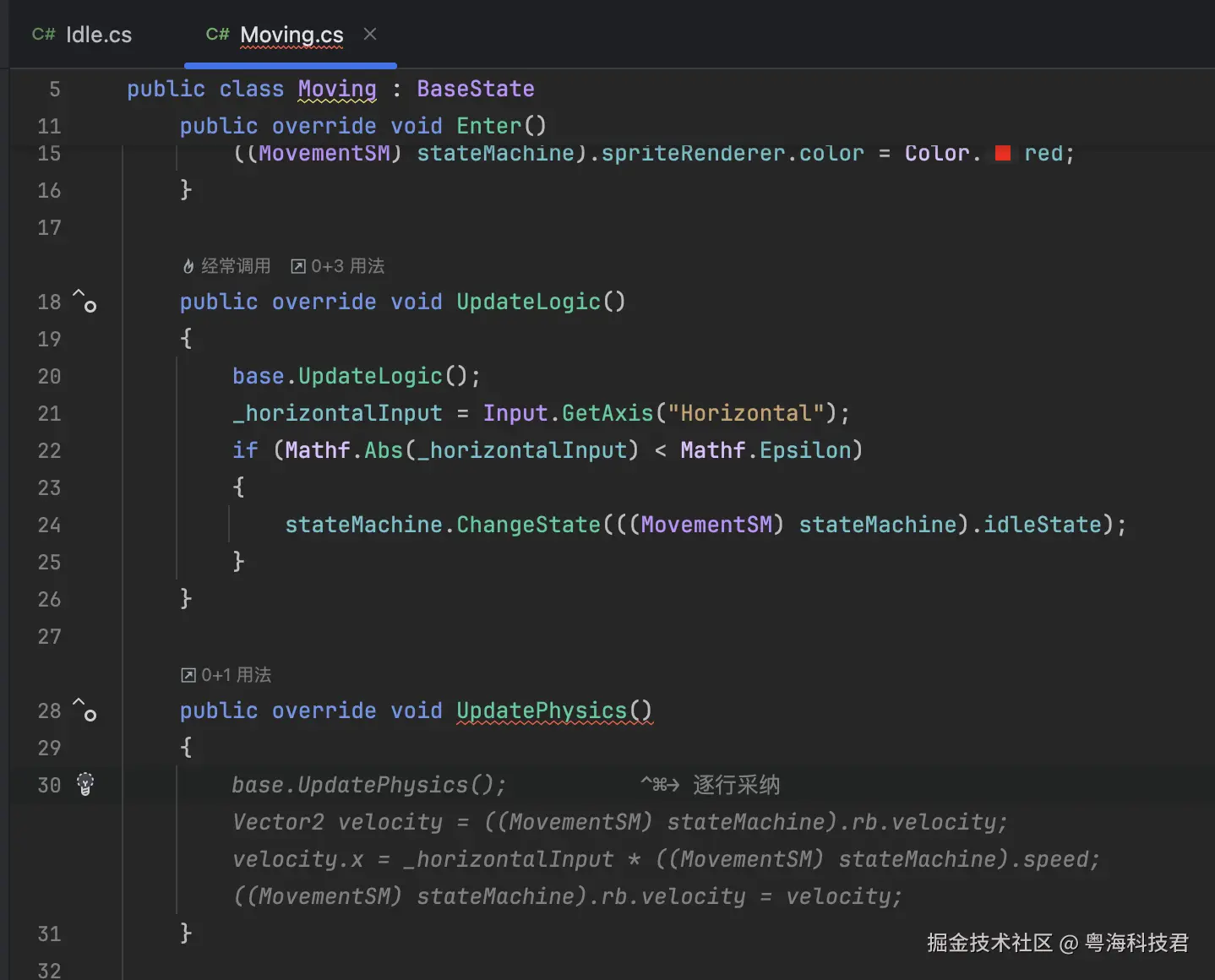Click Input class name on line 21

point(515,413)
